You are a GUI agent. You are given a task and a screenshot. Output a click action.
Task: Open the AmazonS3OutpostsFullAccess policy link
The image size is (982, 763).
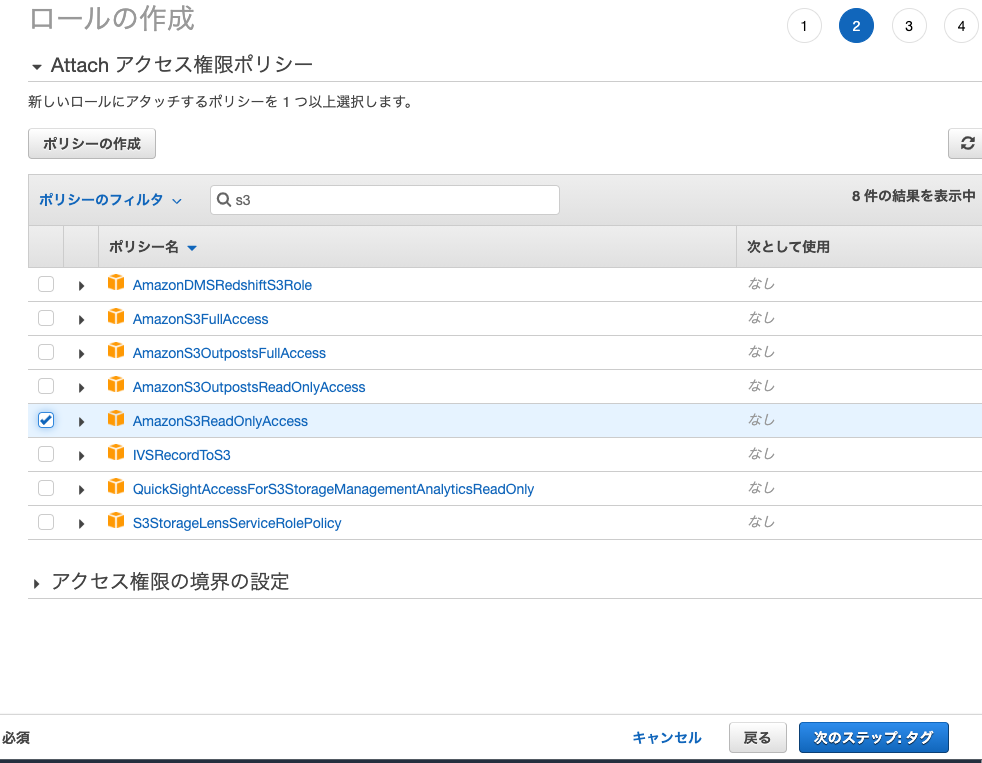point(229,353)
